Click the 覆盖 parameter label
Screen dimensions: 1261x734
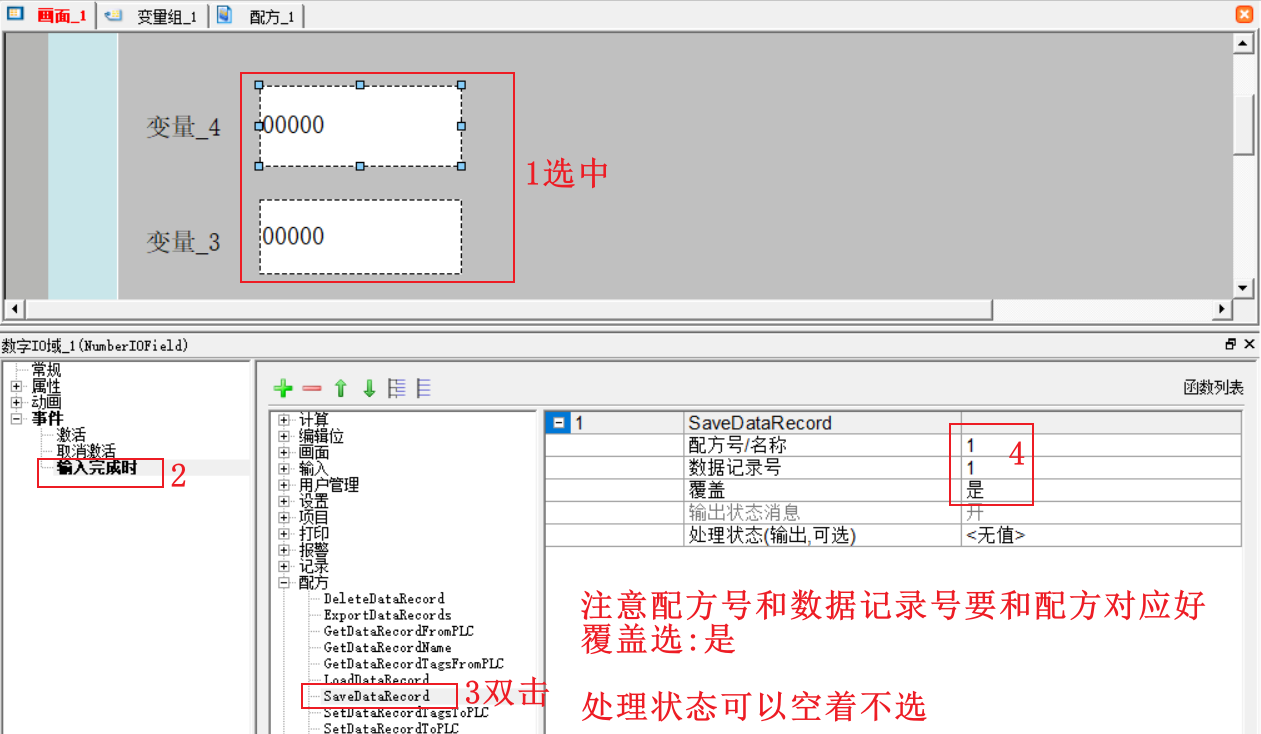[x=706, y=490]
